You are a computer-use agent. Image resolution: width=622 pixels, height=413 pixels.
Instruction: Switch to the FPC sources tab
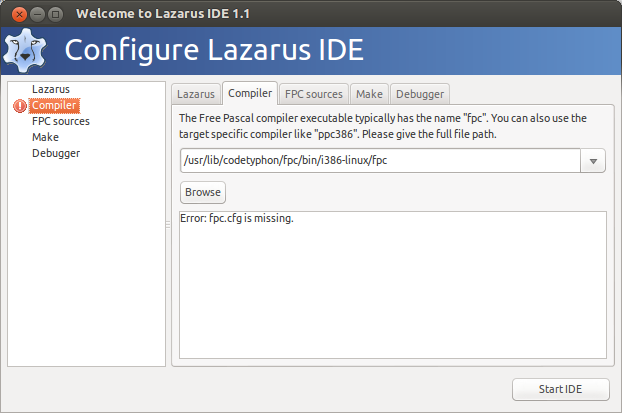(x=313, y=94)
